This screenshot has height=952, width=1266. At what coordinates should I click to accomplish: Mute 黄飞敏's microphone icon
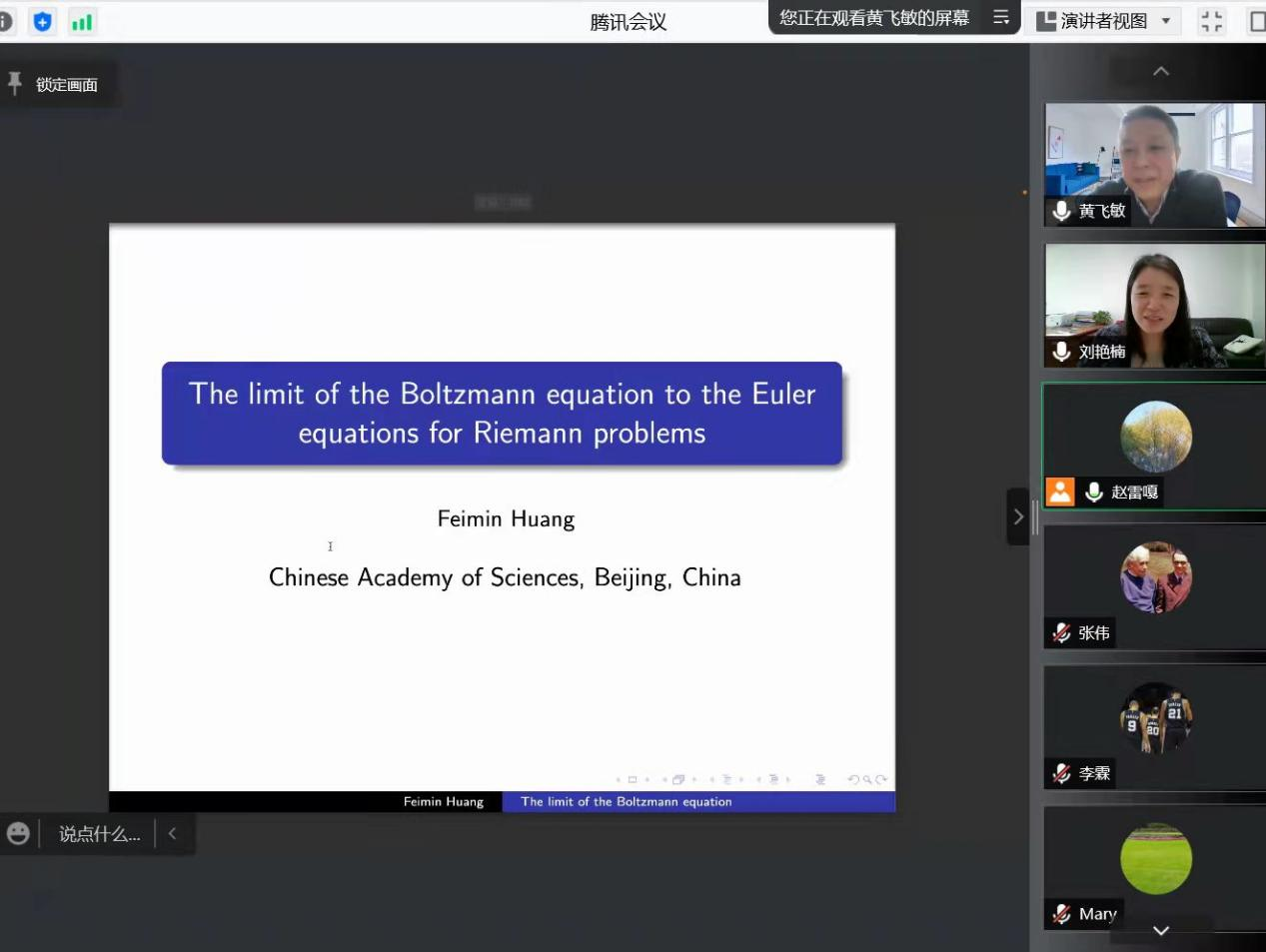pos(1061,210)
